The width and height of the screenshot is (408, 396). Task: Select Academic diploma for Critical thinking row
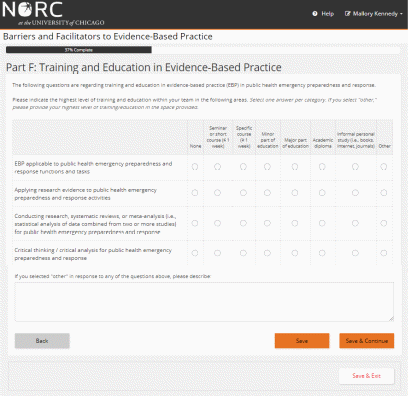pyautogui.click(x=322, y=253)
